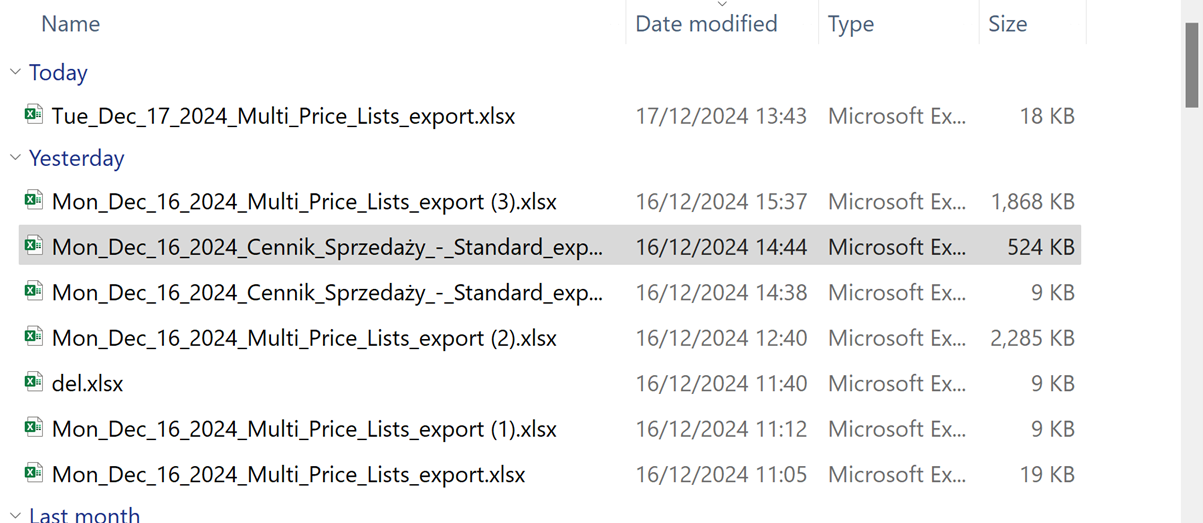Click Excel icon of Cennik file modified 14:38
The height and width of the screenshot is (523, 1203).
click(34, 292)
